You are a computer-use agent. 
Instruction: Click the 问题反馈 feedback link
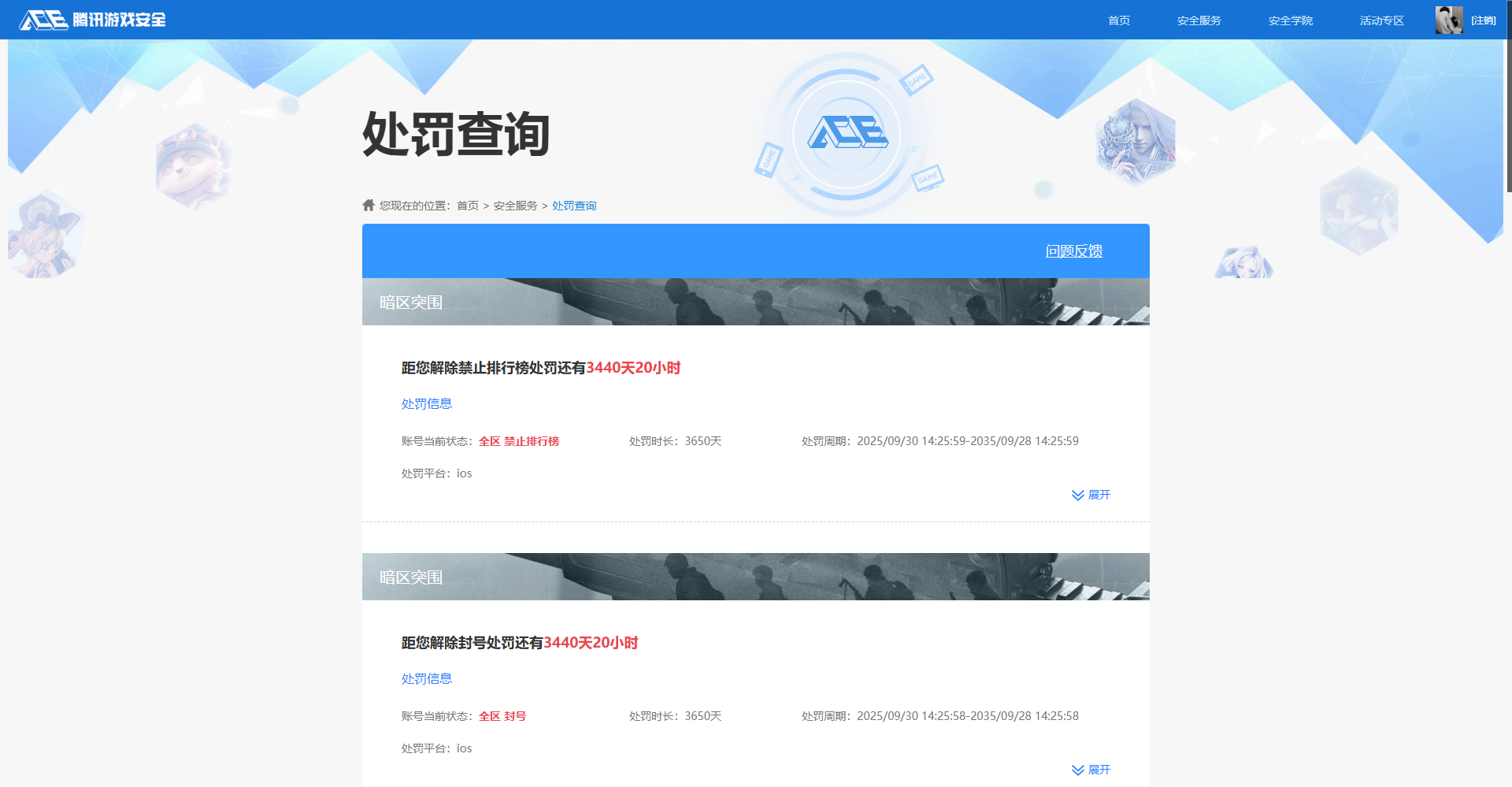(x=1074, y=251)
